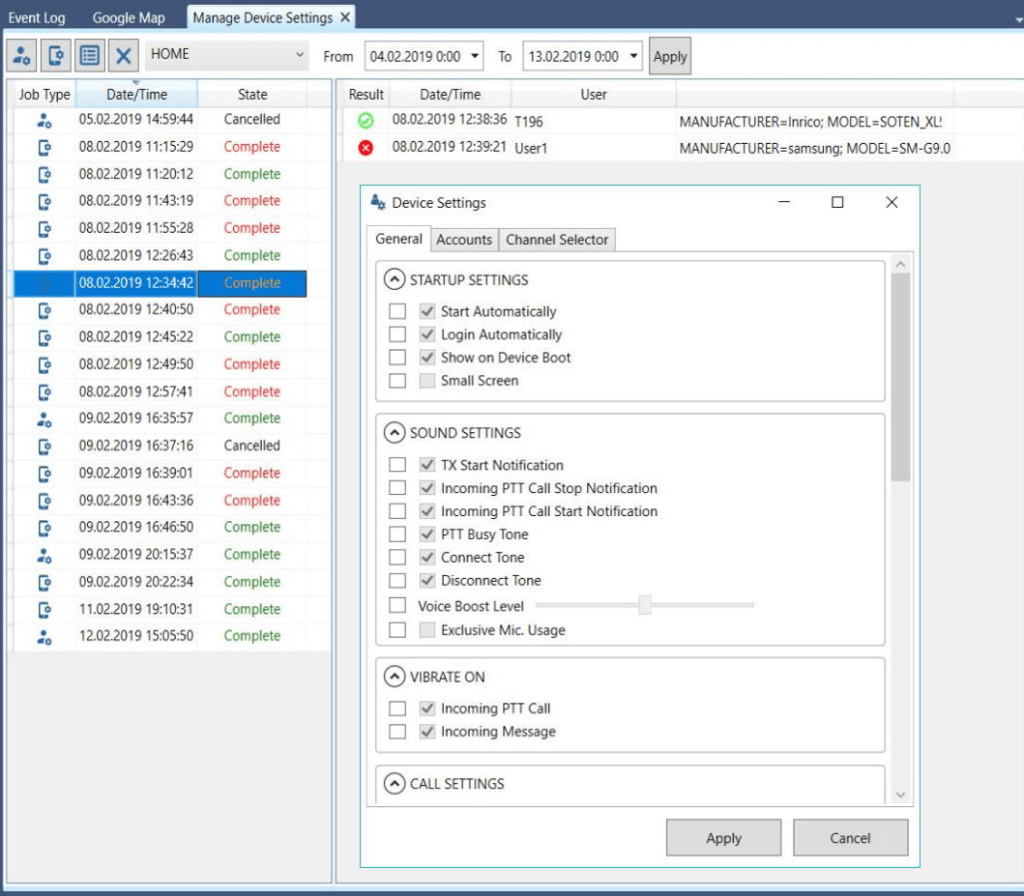Close the Manage Device Settings tab

[345, 18]
